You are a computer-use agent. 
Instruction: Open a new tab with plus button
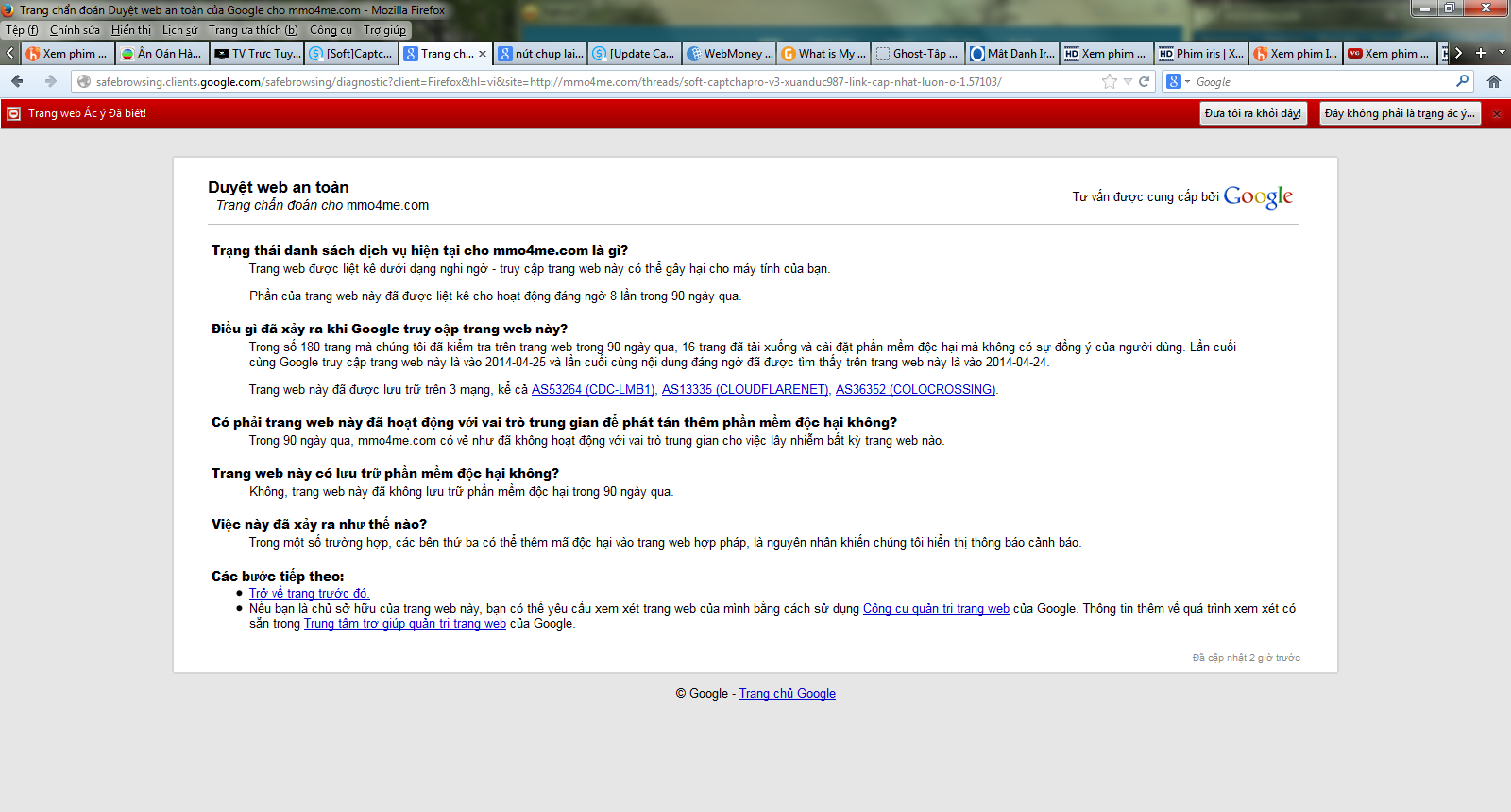(1481, 53)
